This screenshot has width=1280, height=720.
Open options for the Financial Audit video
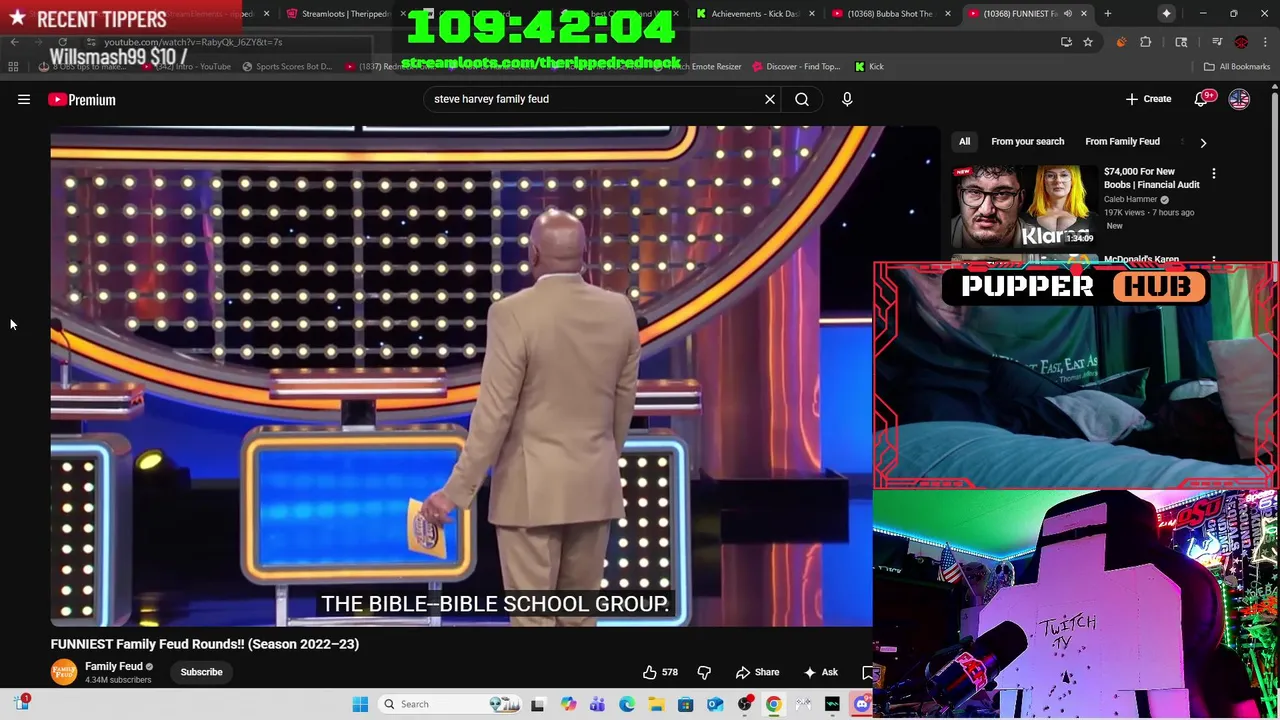tap(1214, 174)
